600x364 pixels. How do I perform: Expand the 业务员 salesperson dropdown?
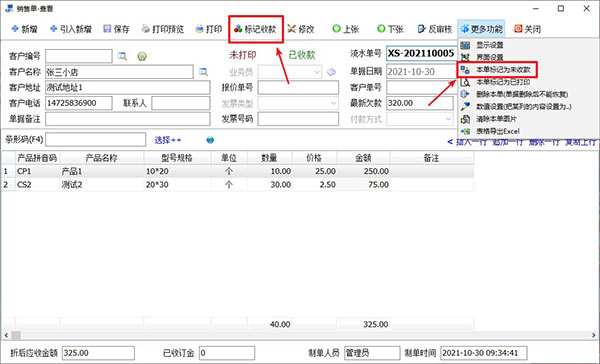coord(316,72)
